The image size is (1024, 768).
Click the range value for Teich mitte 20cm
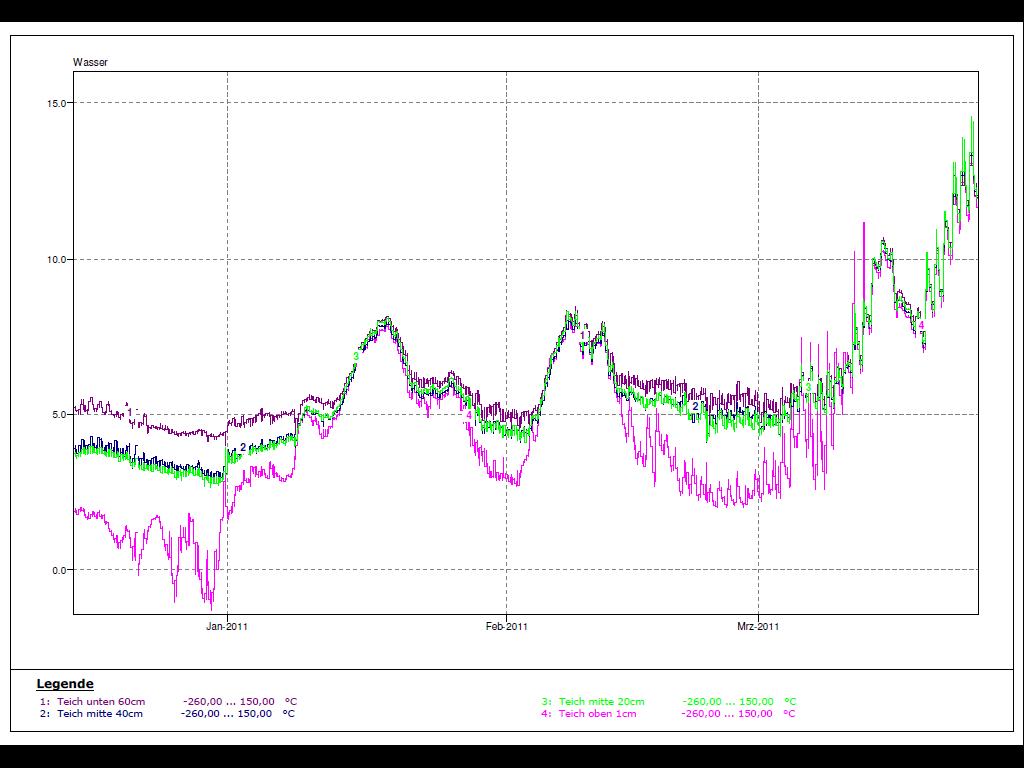coord(727,701)
